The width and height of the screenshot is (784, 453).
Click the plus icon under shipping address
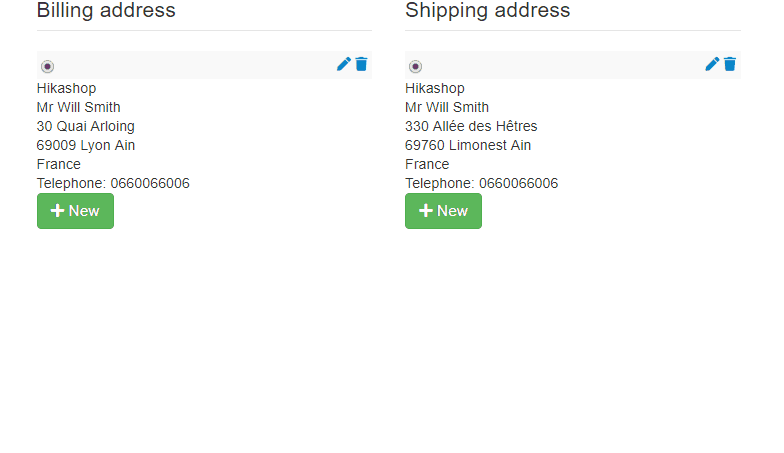(426, 210)
